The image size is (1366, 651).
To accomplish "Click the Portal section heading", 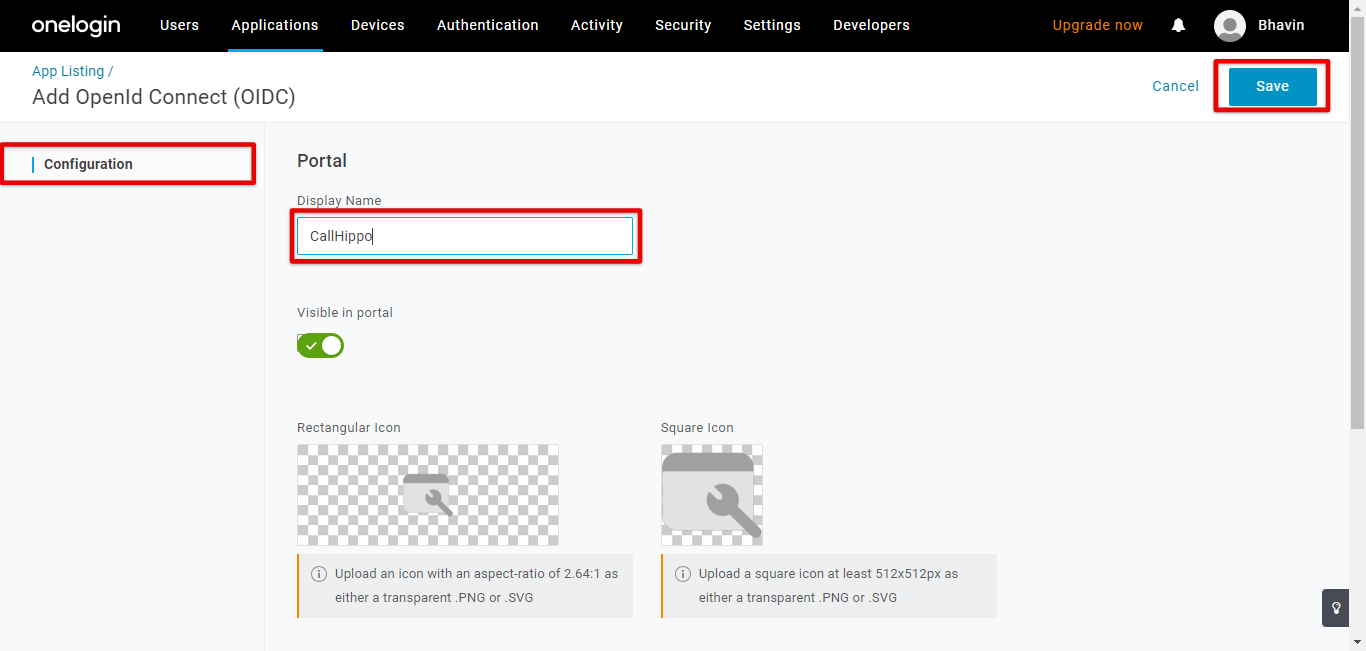I will [322, 160].
